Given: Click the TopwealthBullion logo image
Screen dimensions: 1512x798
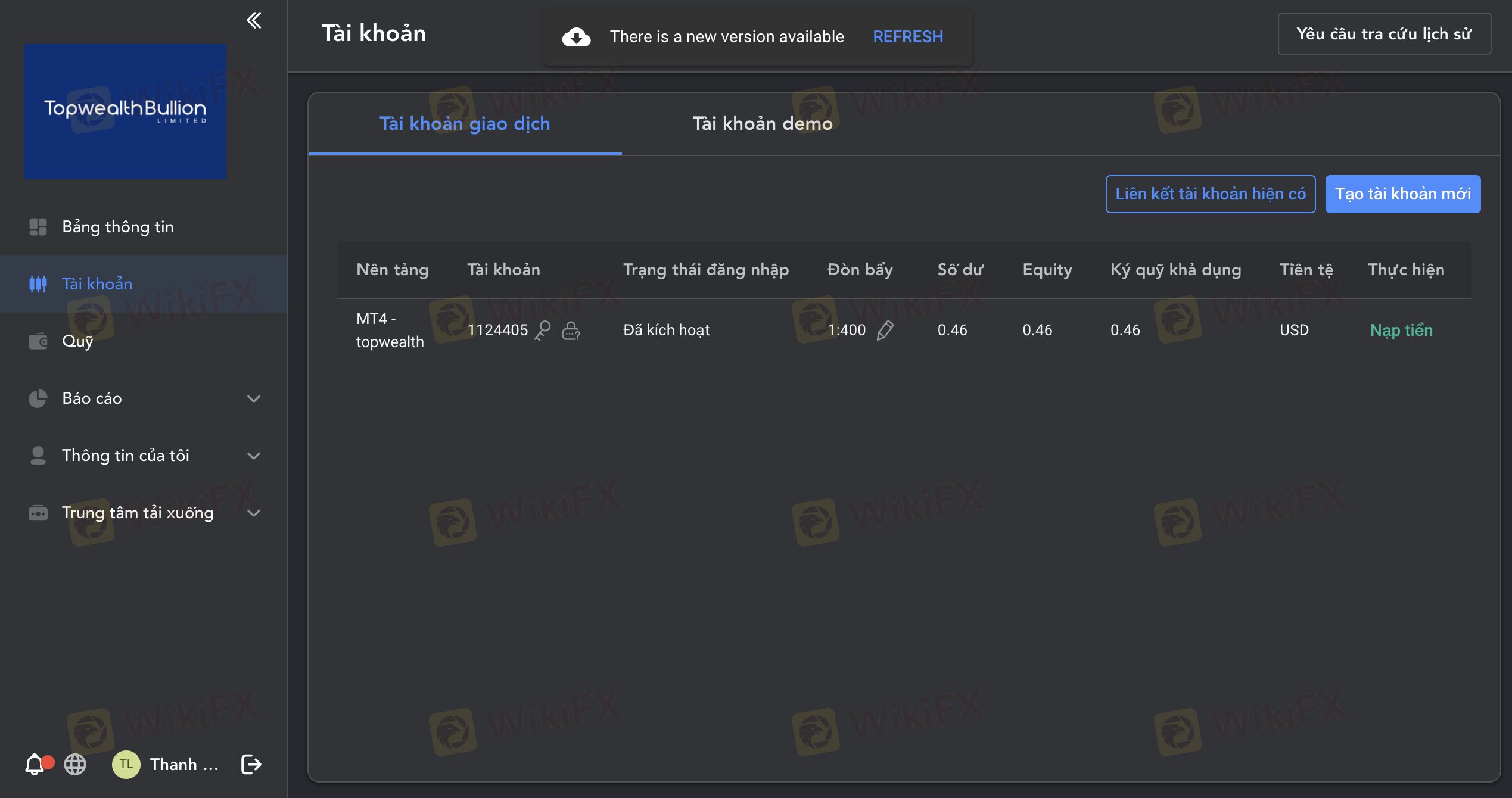Looking at the screenshot, I should click(125, 111).
